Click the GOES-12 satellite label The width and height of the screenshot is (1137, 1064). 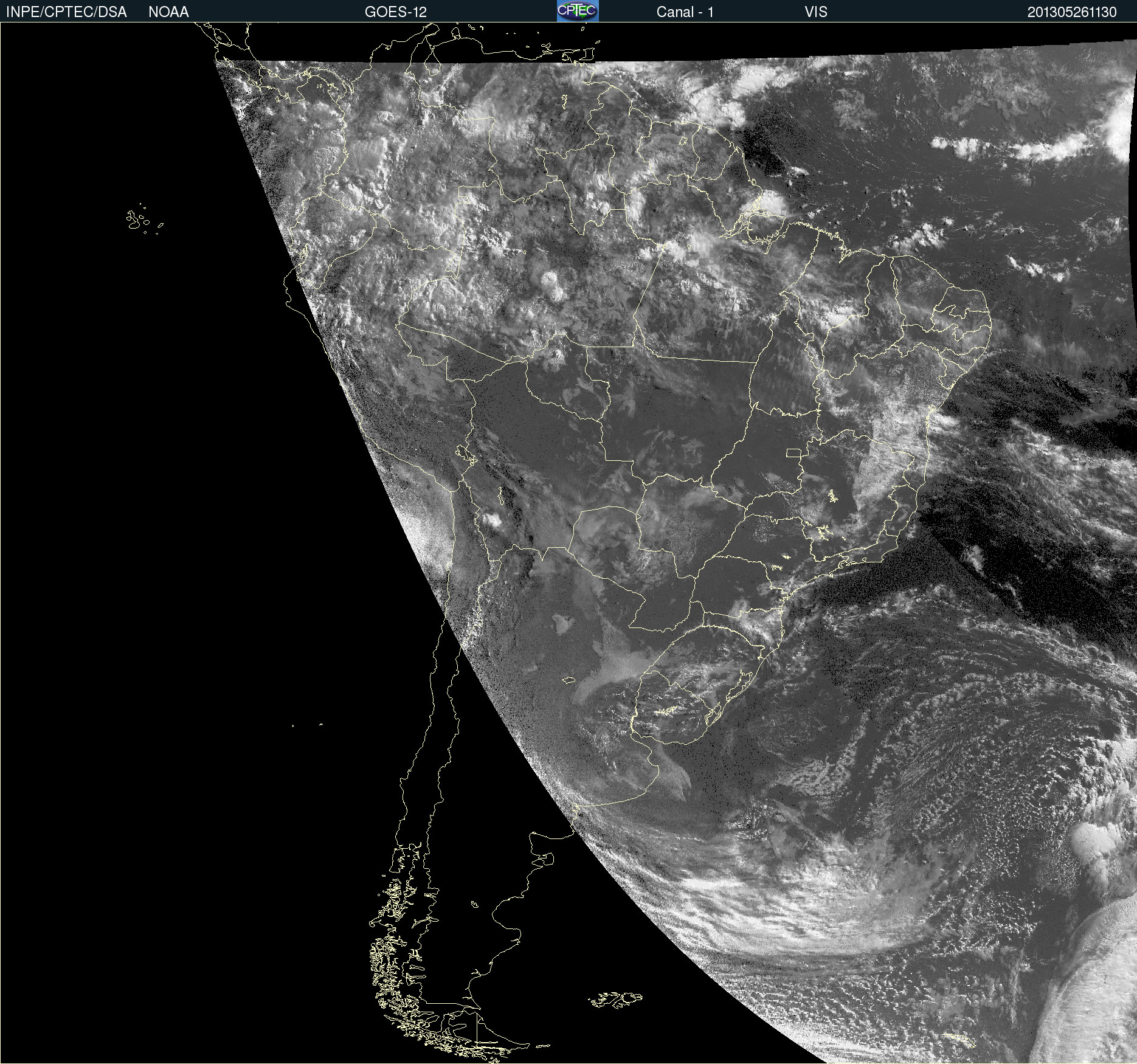coord(396,12)
